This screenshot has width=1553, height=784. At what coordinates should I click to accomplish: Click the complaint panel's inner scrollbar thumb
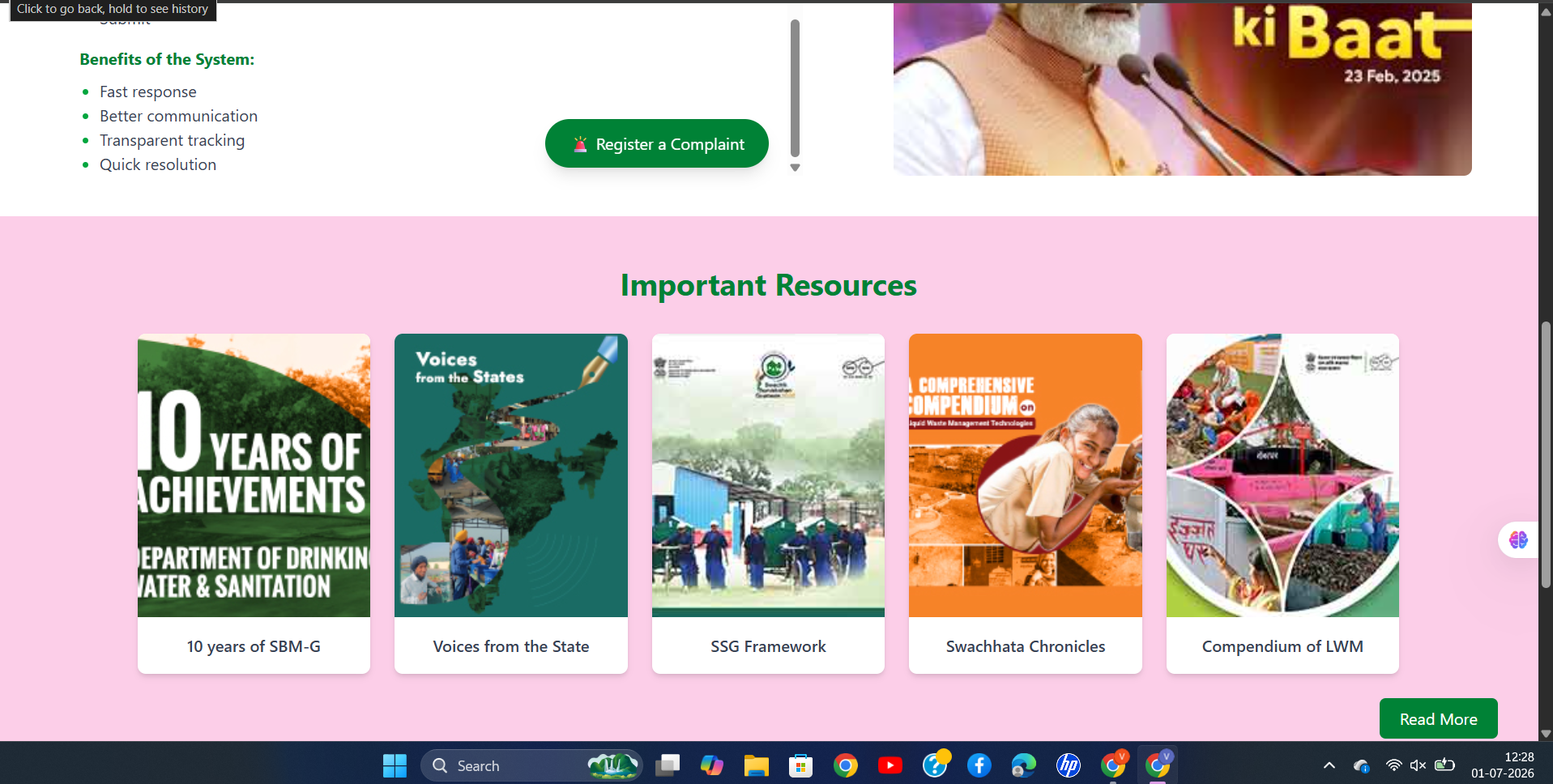tap(795, 87)
